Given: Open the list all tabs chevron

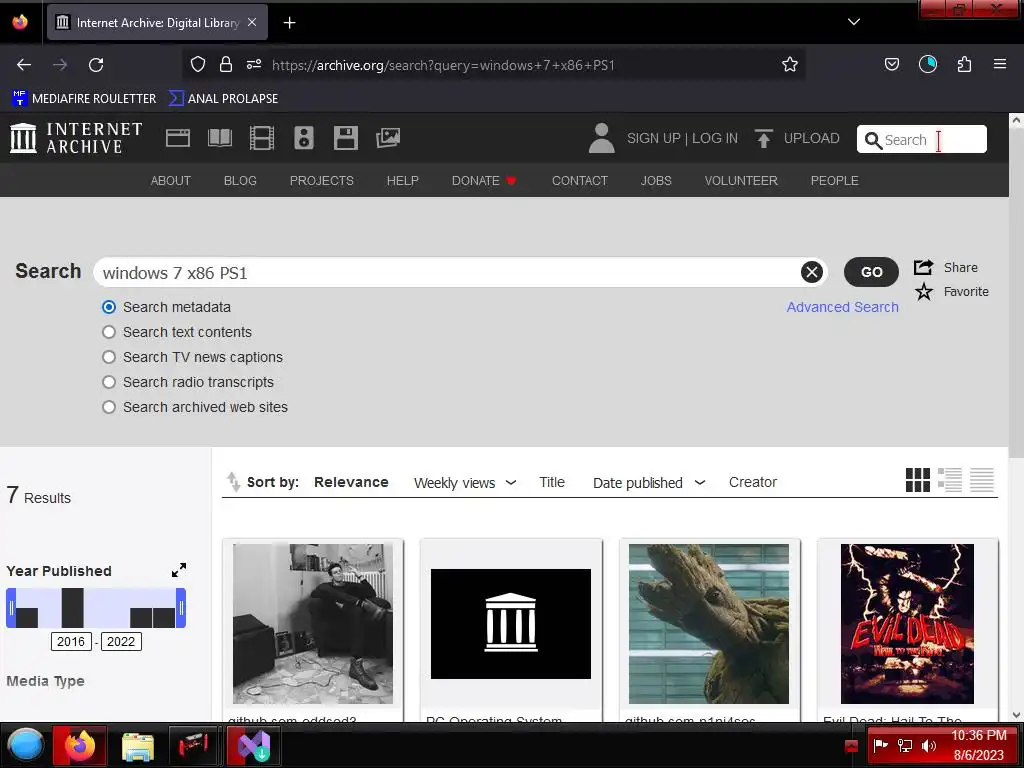Looking at the screenshot, I should (854, 22).
